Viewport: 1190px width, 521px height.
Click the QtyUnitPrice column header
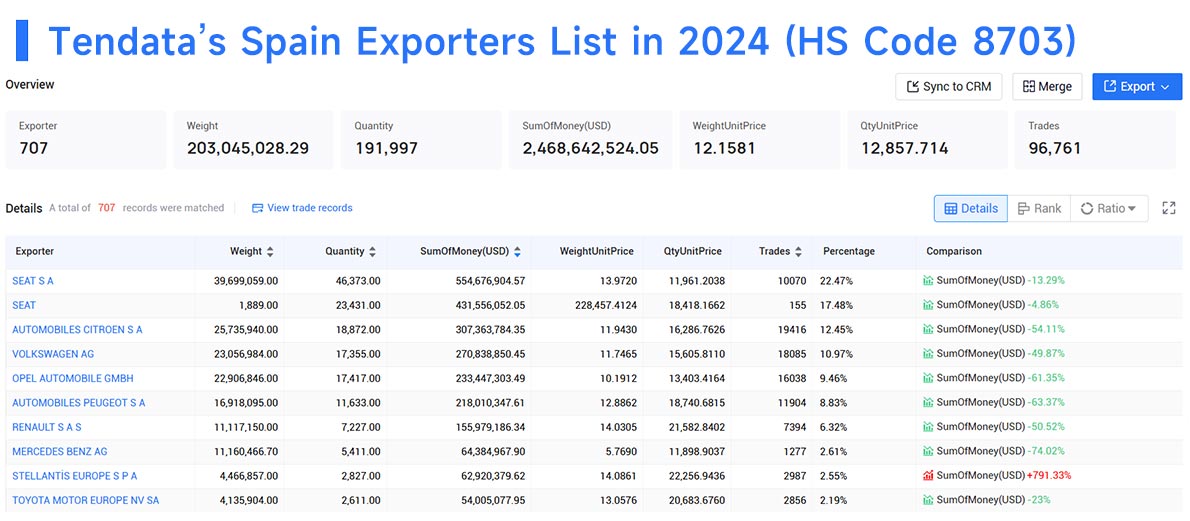pos(691,251)
